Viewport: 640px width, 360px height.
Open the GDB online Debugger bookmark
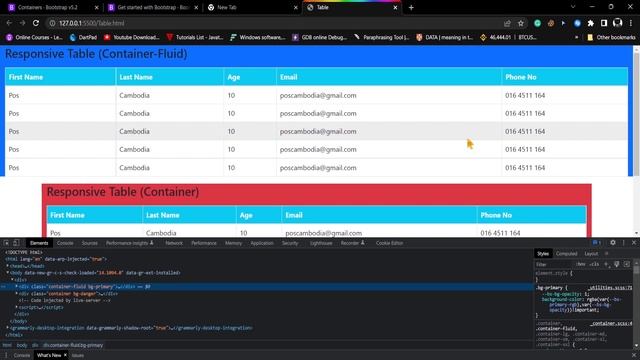tap(320, 37)
